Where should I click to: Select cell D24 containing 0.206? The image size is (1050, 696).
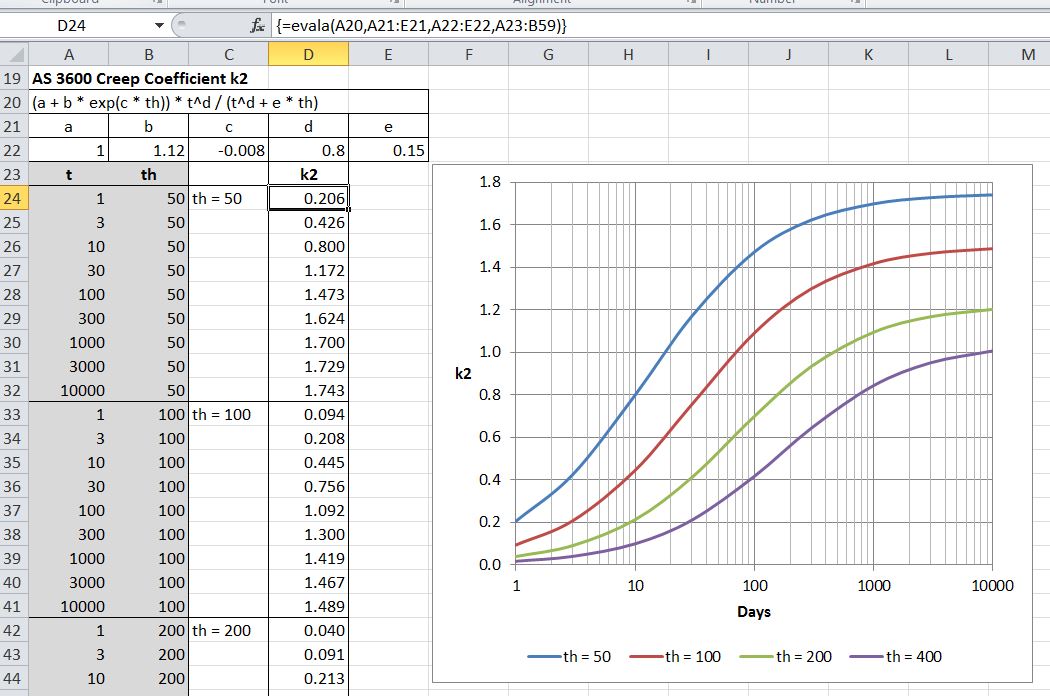tap(308, 199)
